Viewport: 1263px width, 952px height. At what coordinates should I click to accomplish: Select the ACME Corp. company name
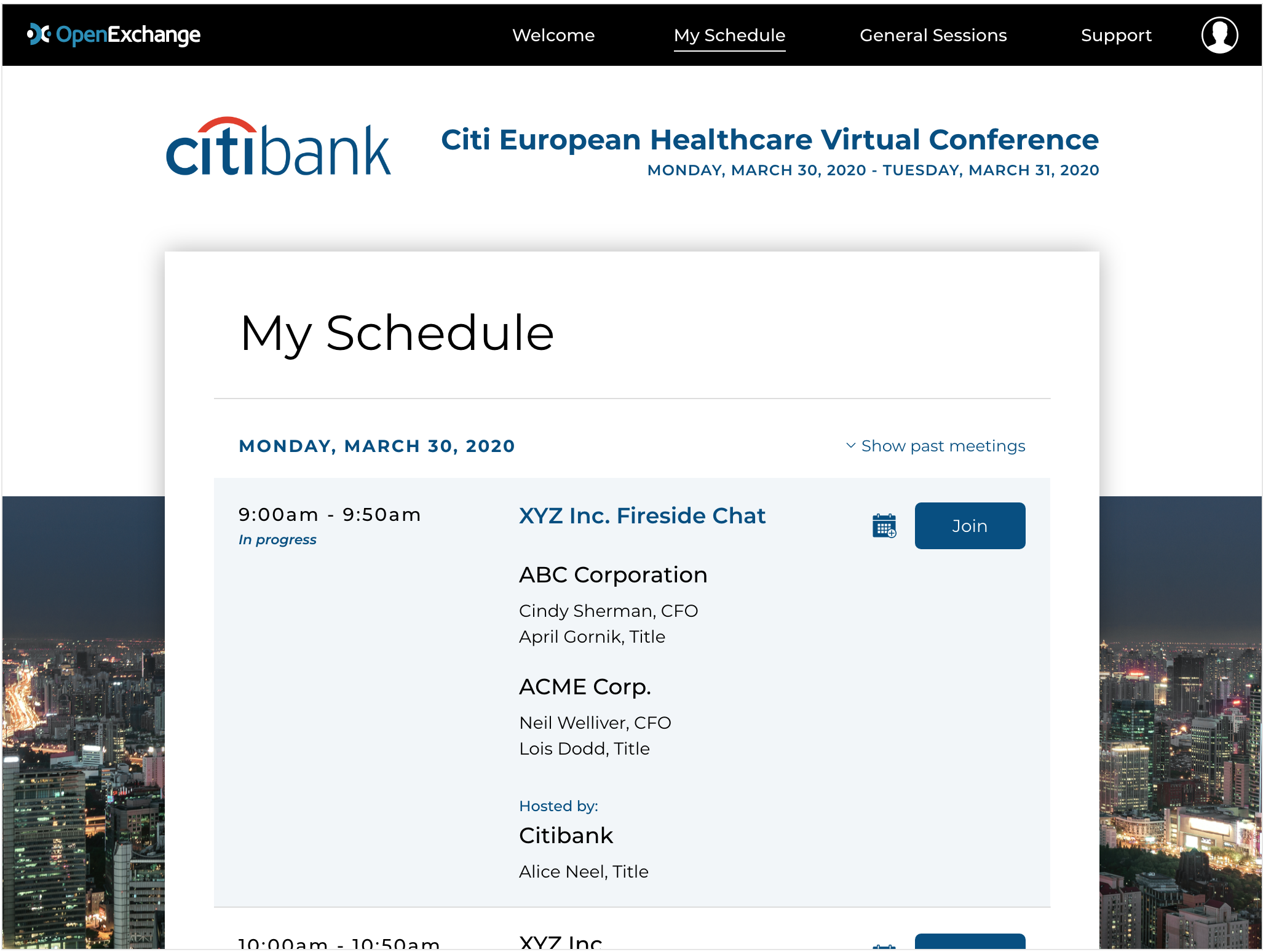point(585,686)
